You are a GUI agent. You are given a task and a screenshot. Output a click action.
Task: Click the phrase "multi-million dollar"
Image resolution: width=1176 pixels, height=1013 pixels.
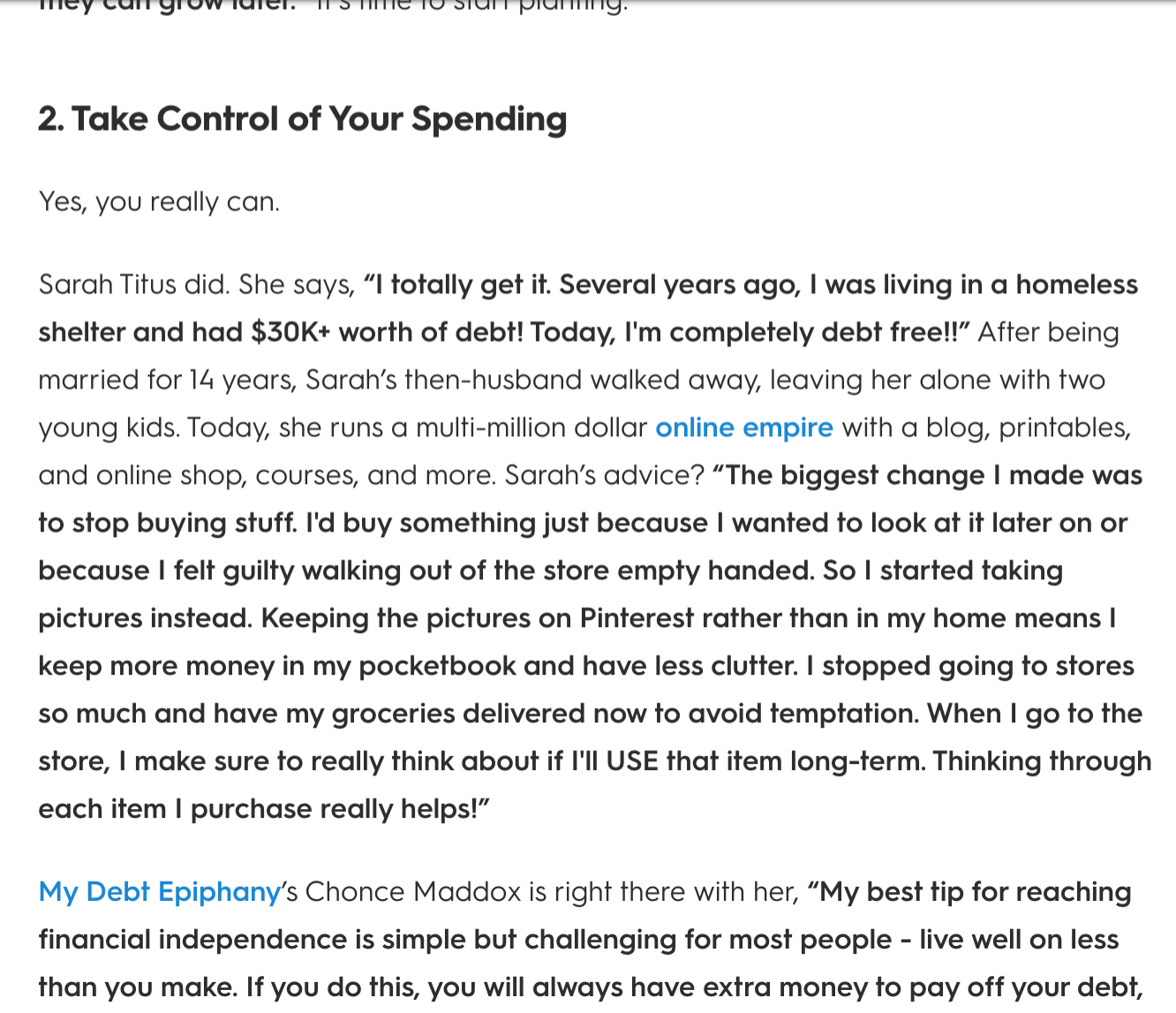pyautogui.click(x=531, y=428)
